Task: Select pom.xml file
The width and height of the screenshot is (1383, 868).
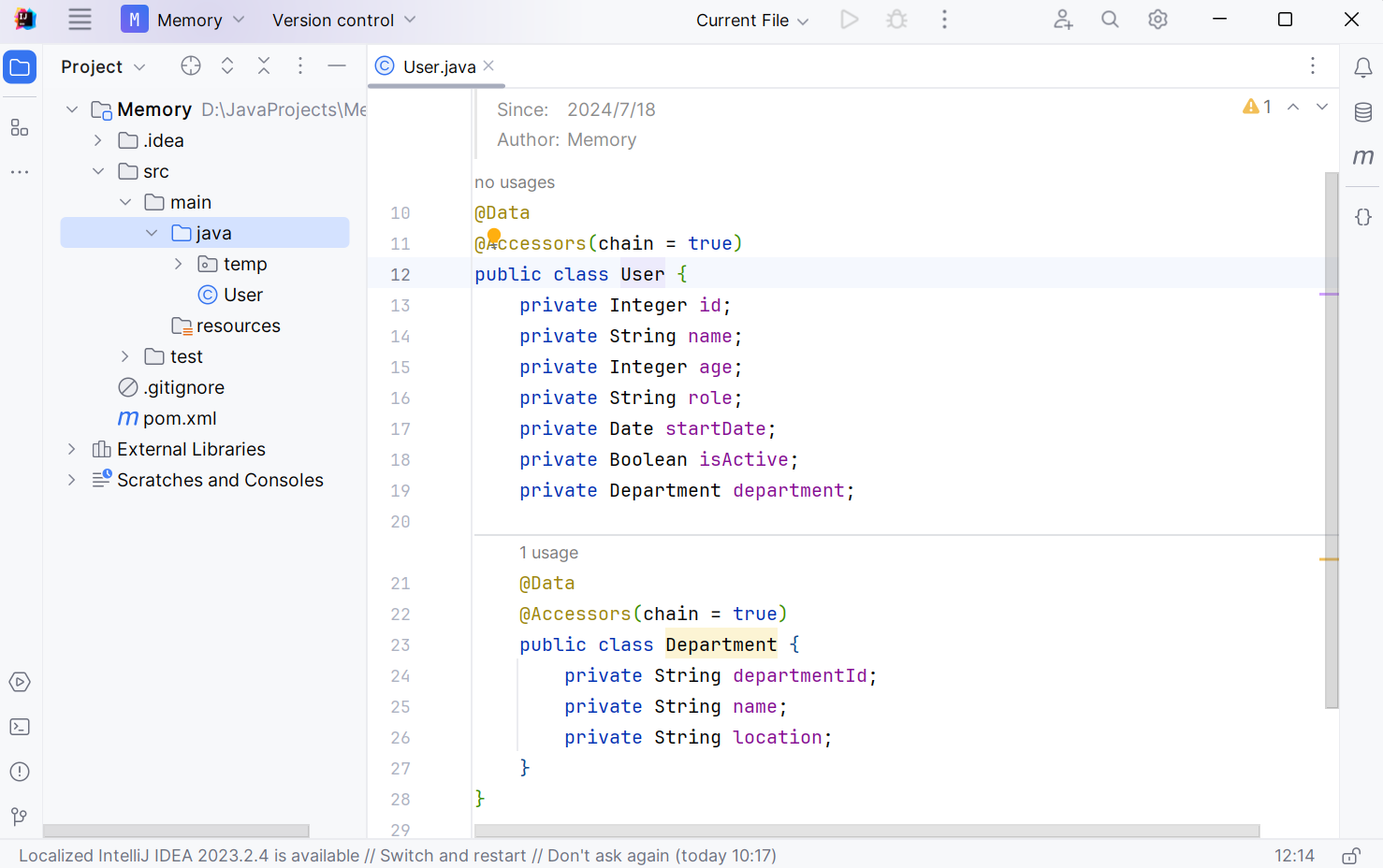Action: (x=167, y=418)
